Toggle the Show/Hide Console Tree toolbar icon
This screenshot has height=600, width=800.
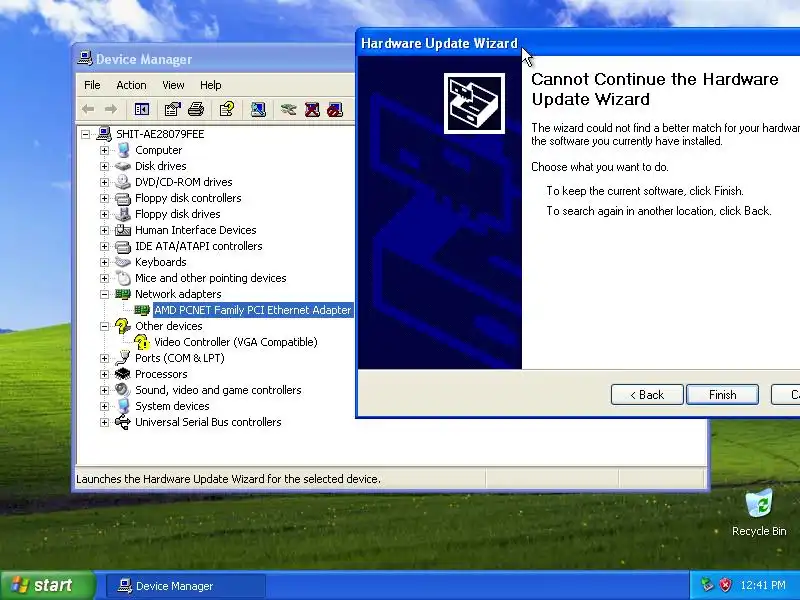click(x=141, y=109)
